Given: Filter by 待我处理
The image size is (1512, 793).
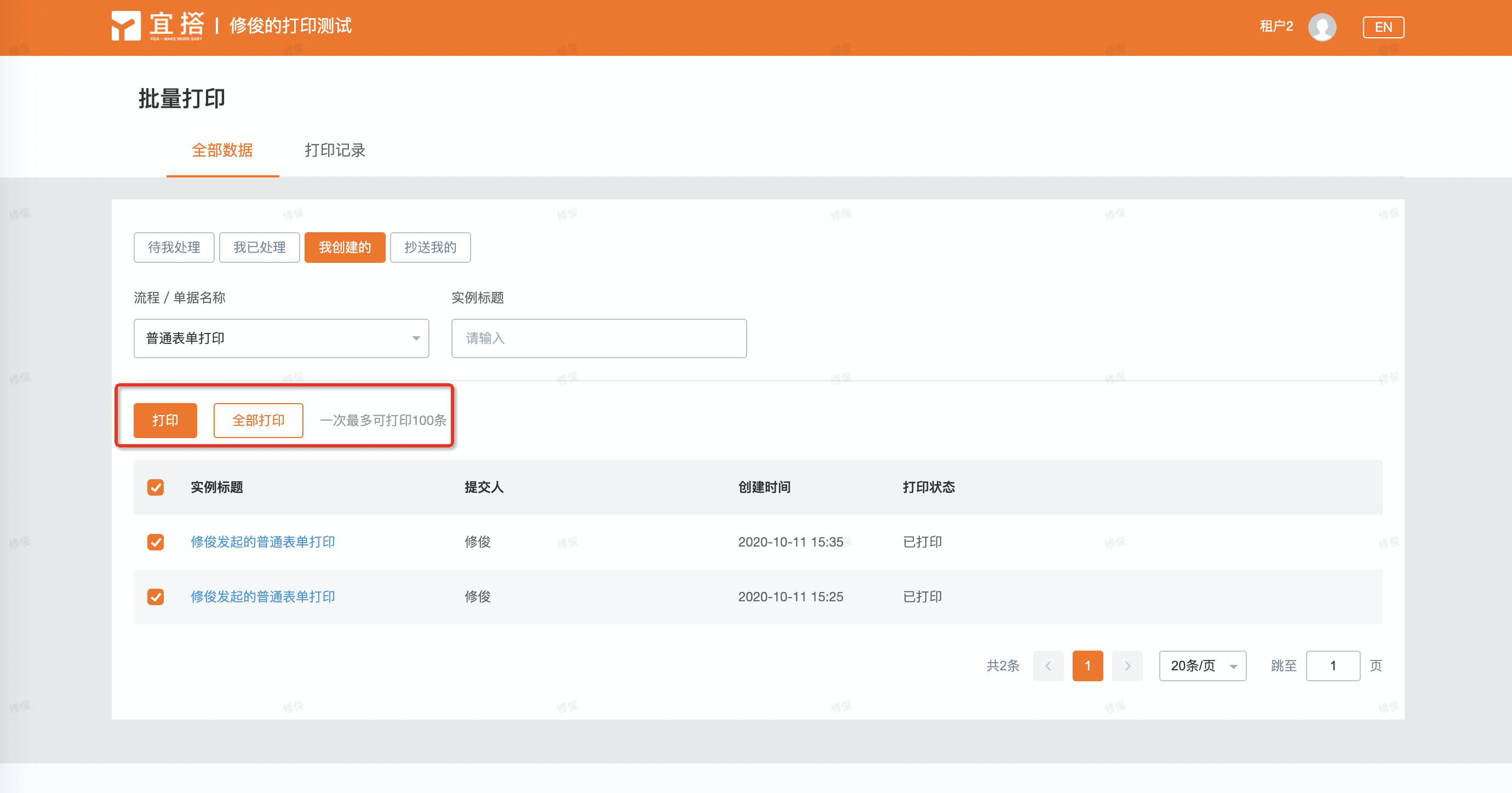Looking at the screenshot, I should coord(174,247).
